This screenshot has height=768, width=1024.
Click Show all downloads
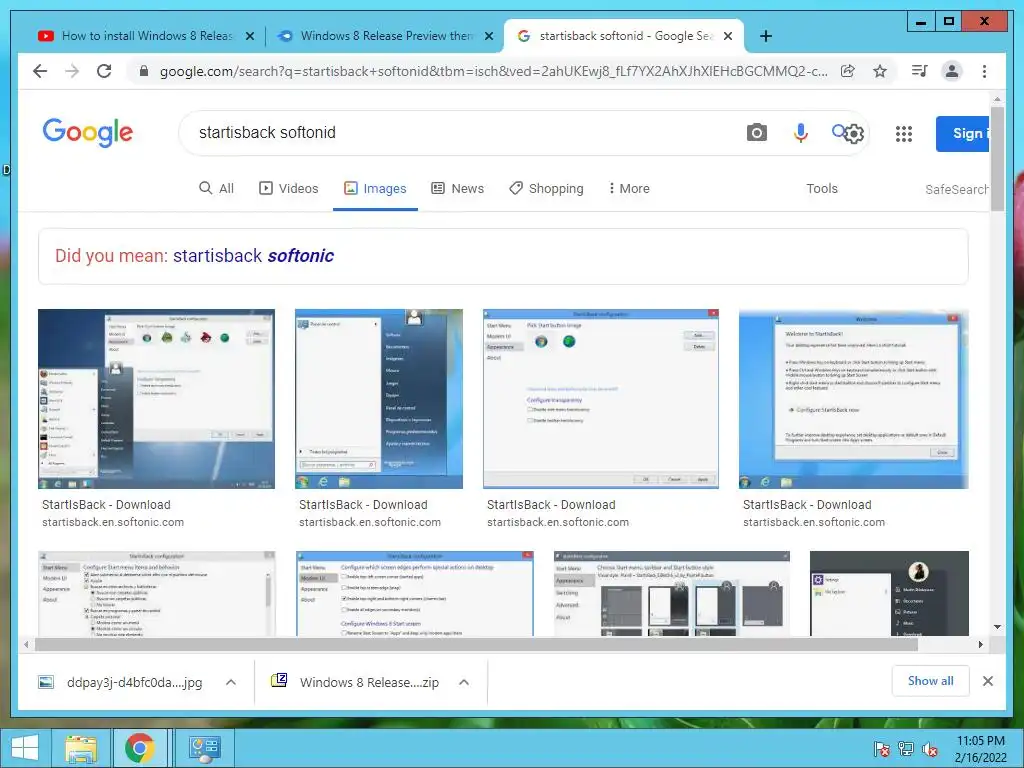point(931,681)
